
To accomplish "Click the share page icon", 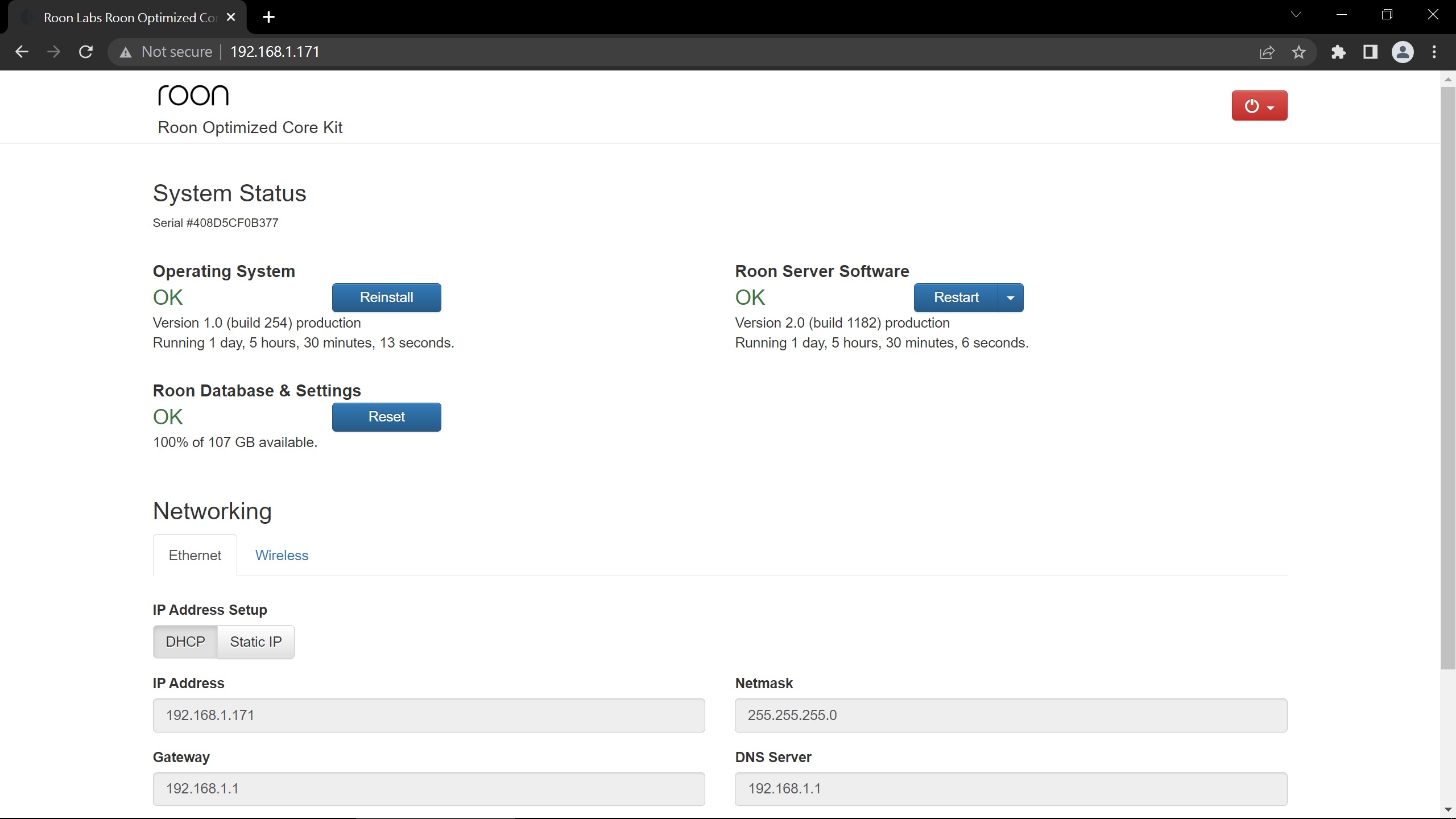I will tap(1267, 52).
